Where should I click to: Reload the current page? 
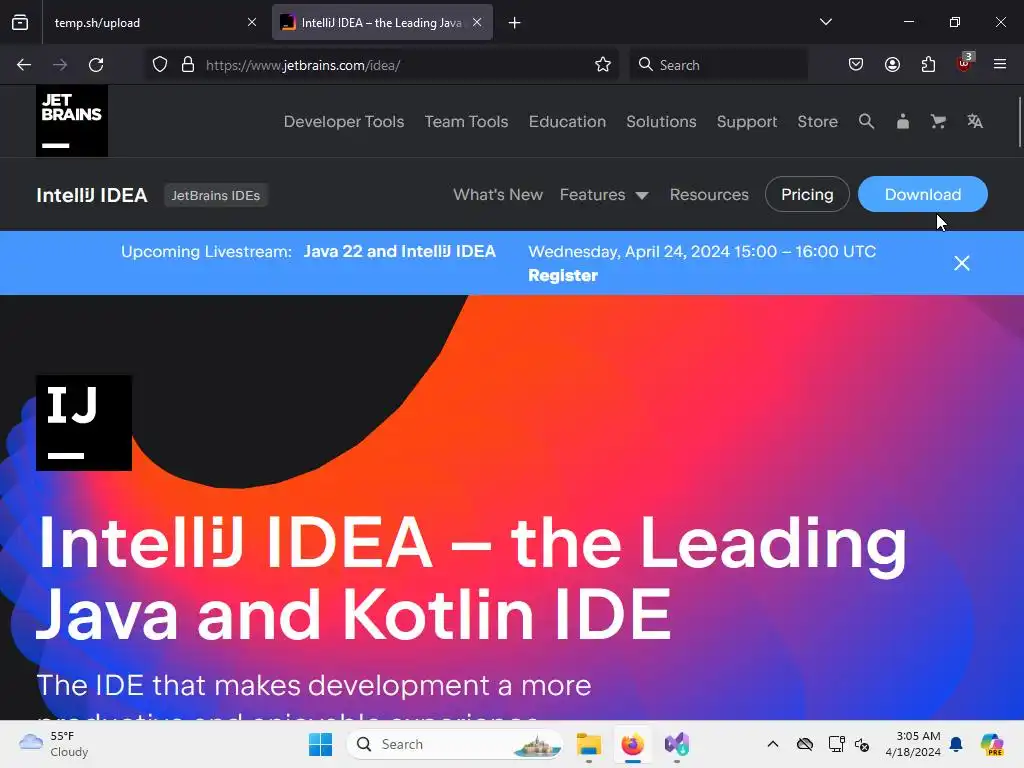(x=96, y=65)
